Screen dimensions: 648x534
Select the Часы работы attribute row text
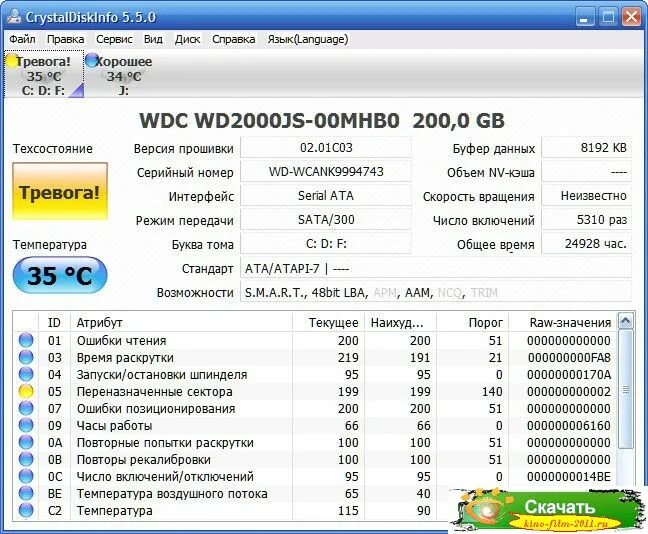(x=114, y=425)
